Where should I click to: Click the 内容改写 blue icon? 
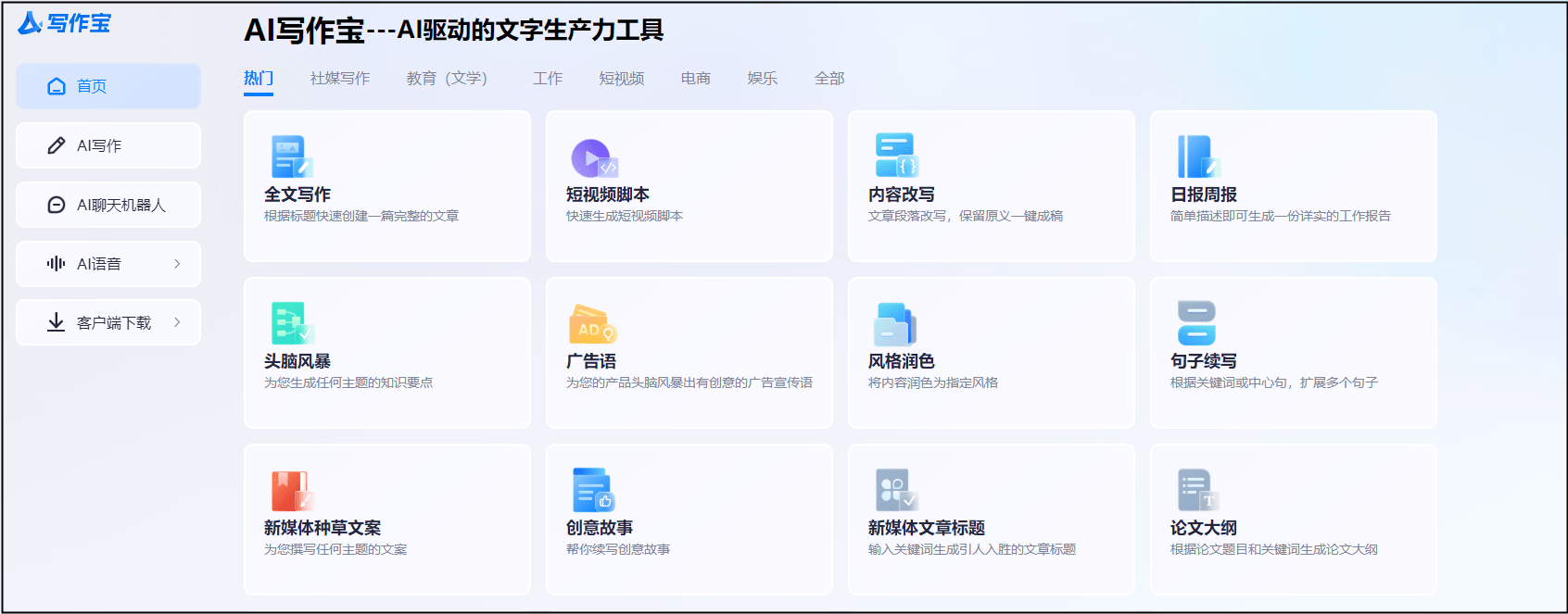point(897,155)
